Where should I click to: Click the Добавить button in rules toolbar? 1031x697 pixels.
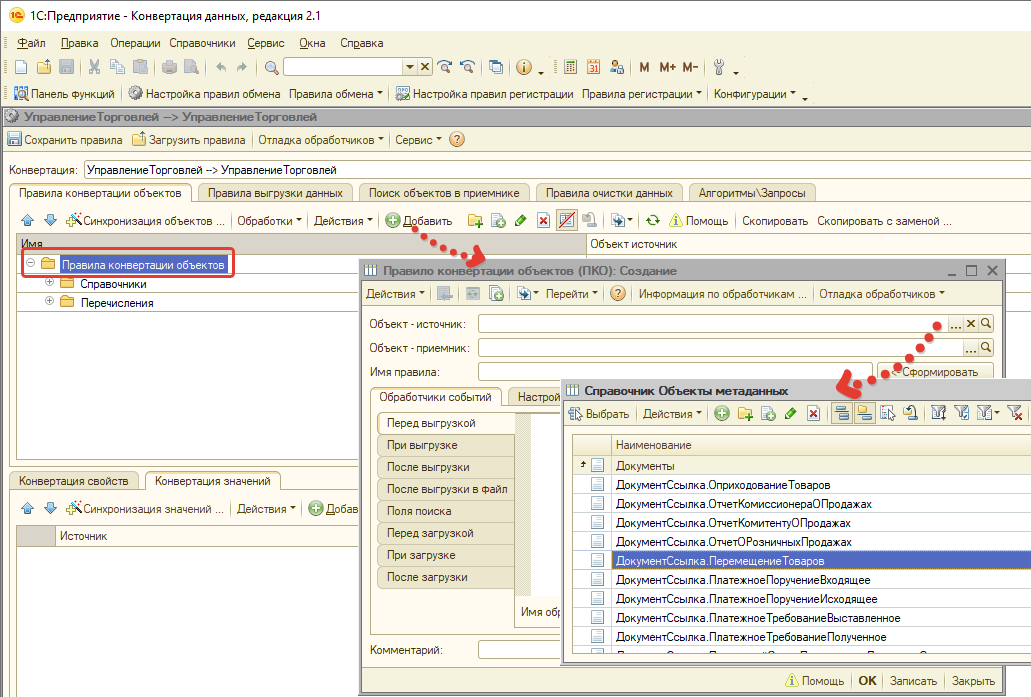point(420,221)
